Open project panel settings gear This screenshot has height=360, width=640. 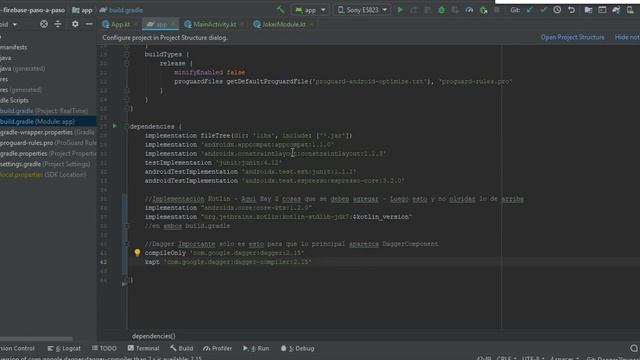75,24
